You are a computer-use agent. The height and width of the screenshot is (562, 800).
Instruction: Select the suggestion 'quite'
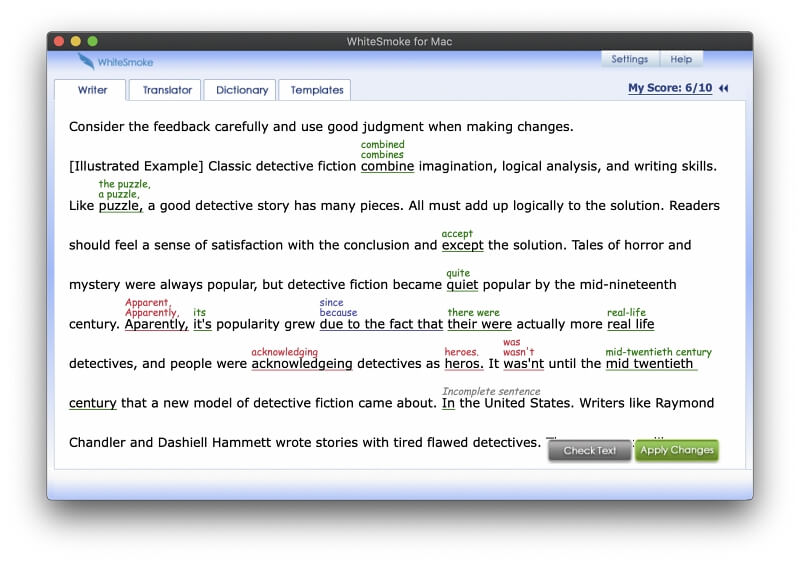click(x=458, y=273)
